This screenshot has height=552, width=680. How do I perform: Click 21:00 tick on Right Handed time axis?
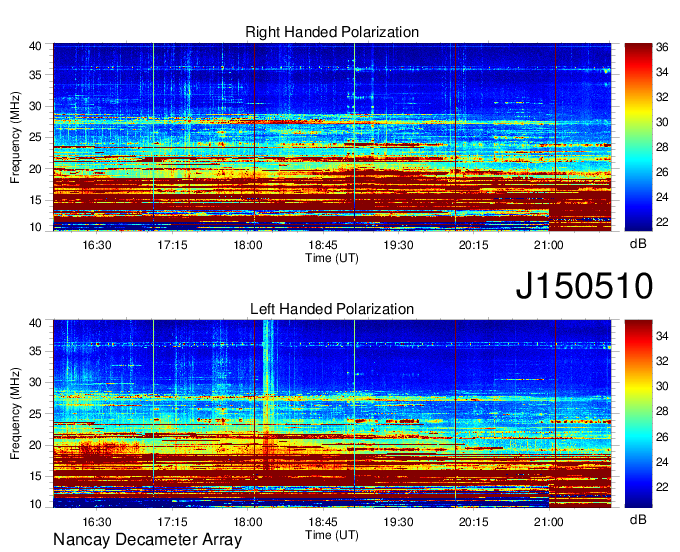point(549,245)
